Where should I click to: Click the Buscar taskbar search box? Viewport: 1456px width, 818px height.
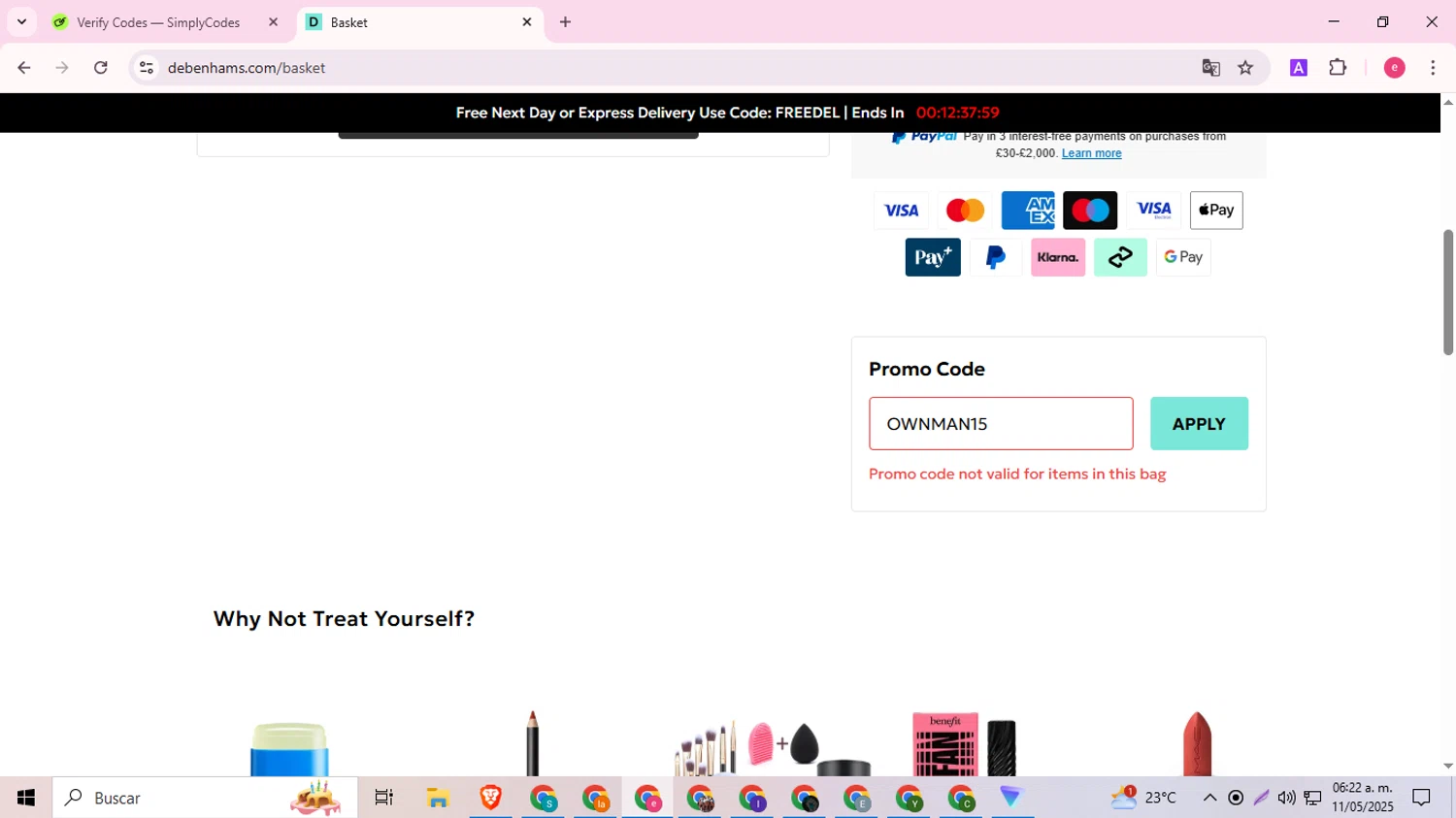tap(206, 798)
